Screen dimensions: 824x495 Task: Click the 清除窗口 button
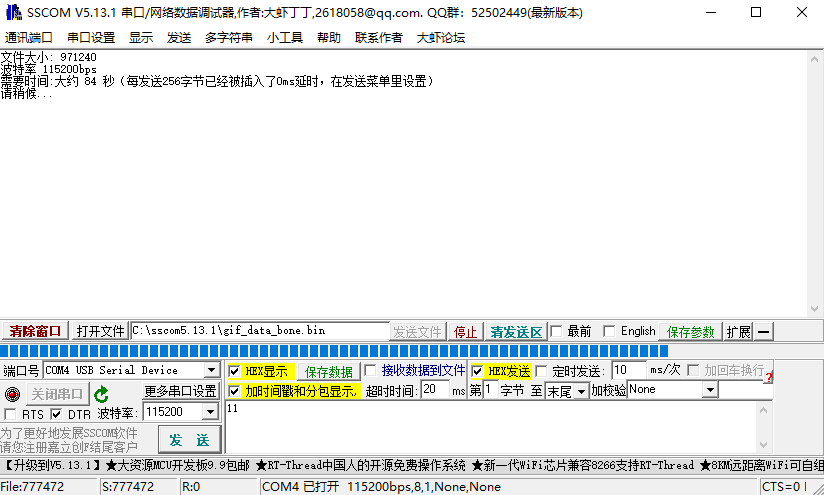click(35, 332)
